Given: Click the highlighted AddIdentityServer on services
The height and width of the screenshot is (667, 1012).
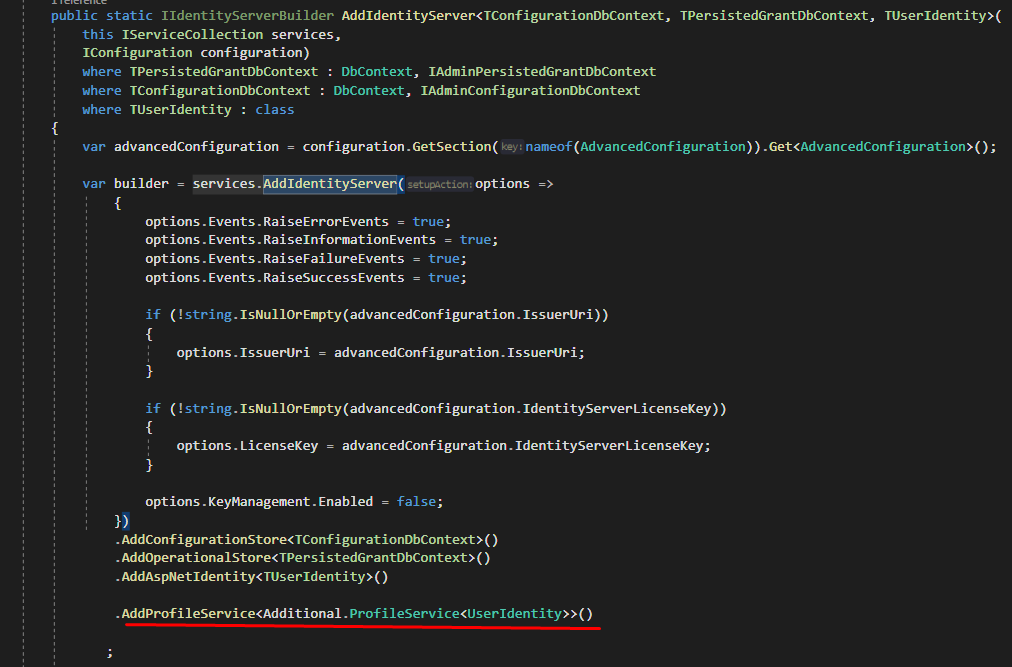Looking at the screenshot, I should click(330, 183).
